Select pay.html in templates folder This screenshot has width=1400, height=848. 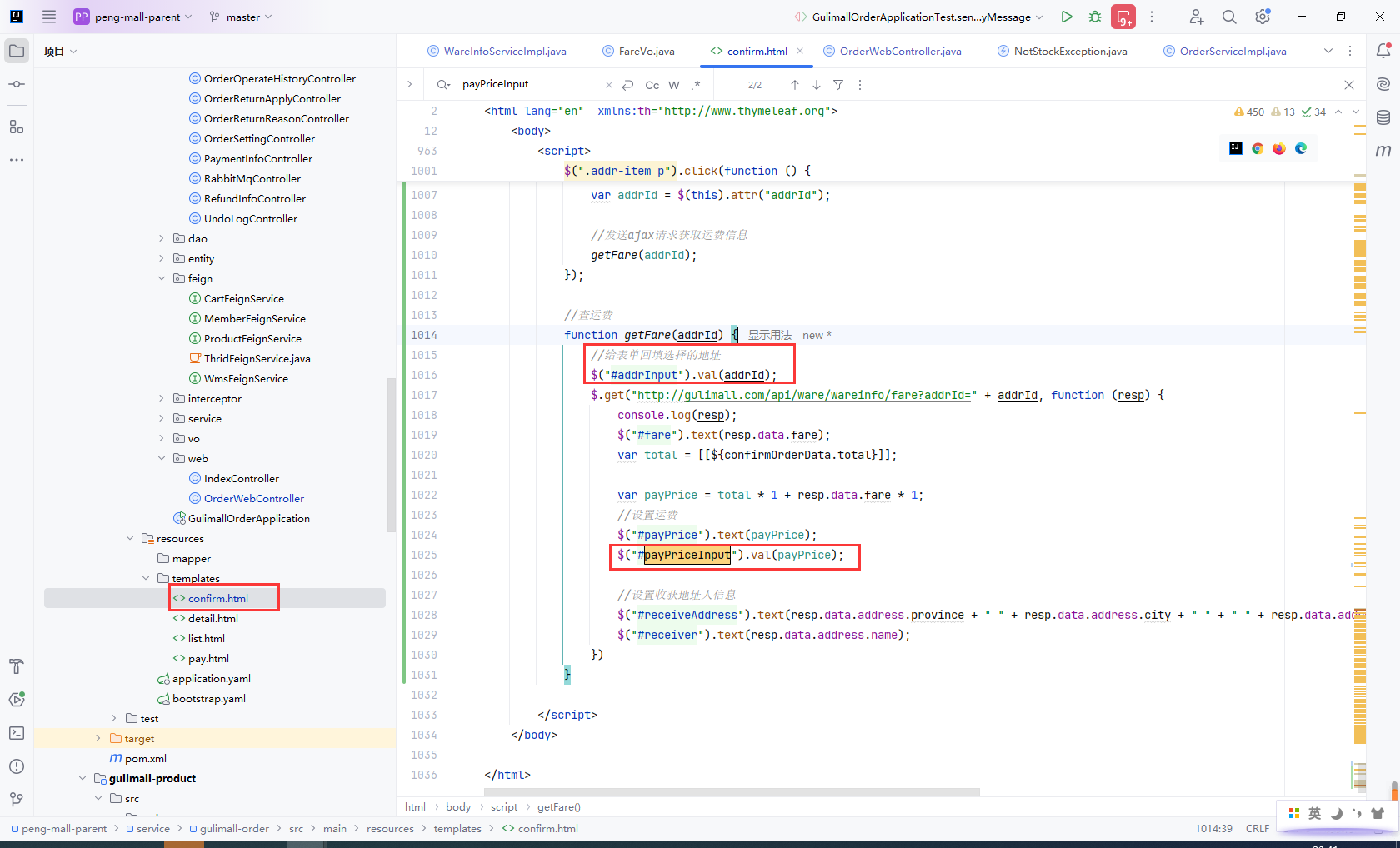point(201,658)
